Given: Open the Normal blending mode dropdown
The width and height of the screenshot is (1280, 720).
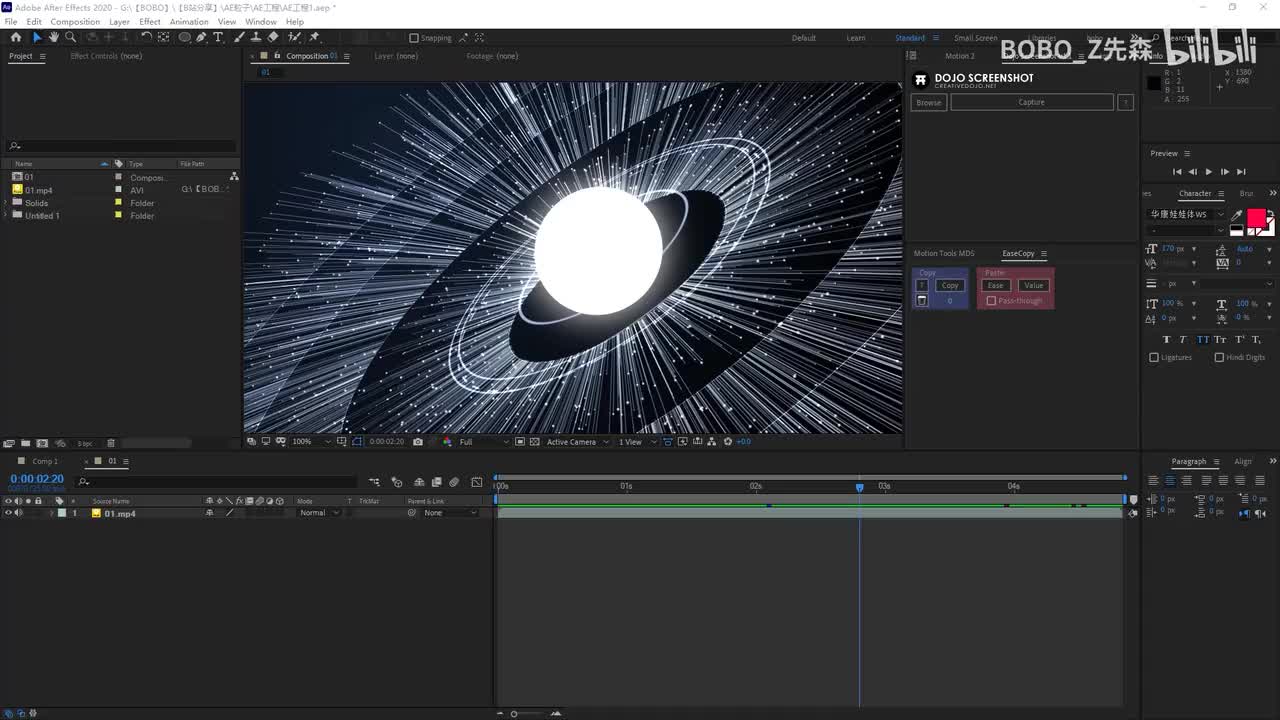Looking at the screenshot, I should point(319,513).
